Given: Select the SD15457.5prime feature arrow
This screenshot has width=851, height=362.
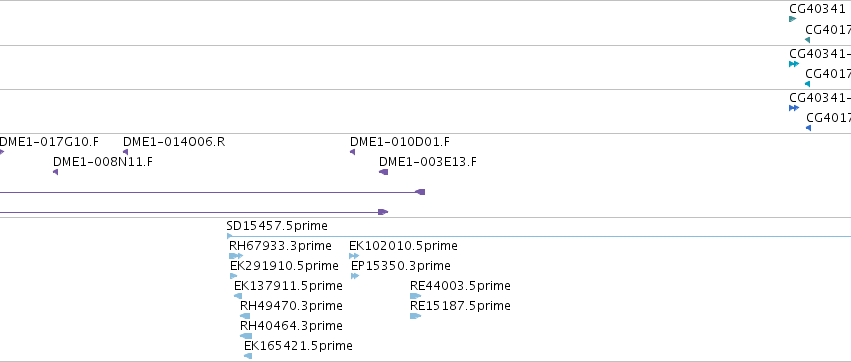Looking at the screenshot, I should pyautogui.click(x=229, y=236).
